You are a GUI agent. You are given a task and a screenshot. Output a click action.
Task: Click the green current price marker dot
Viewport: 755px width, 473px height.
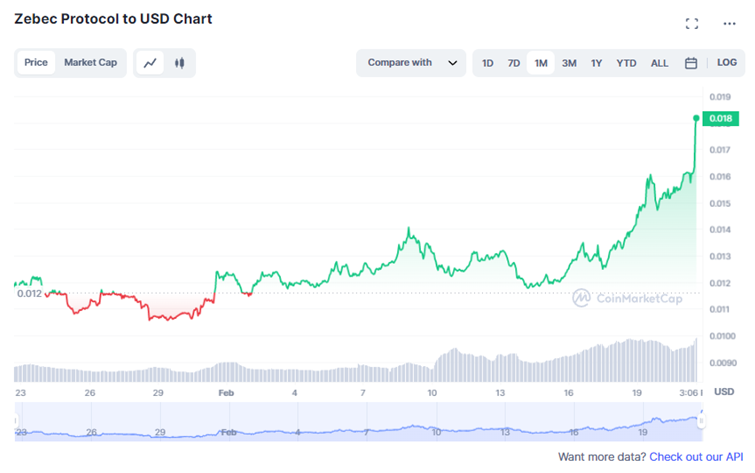696,118
